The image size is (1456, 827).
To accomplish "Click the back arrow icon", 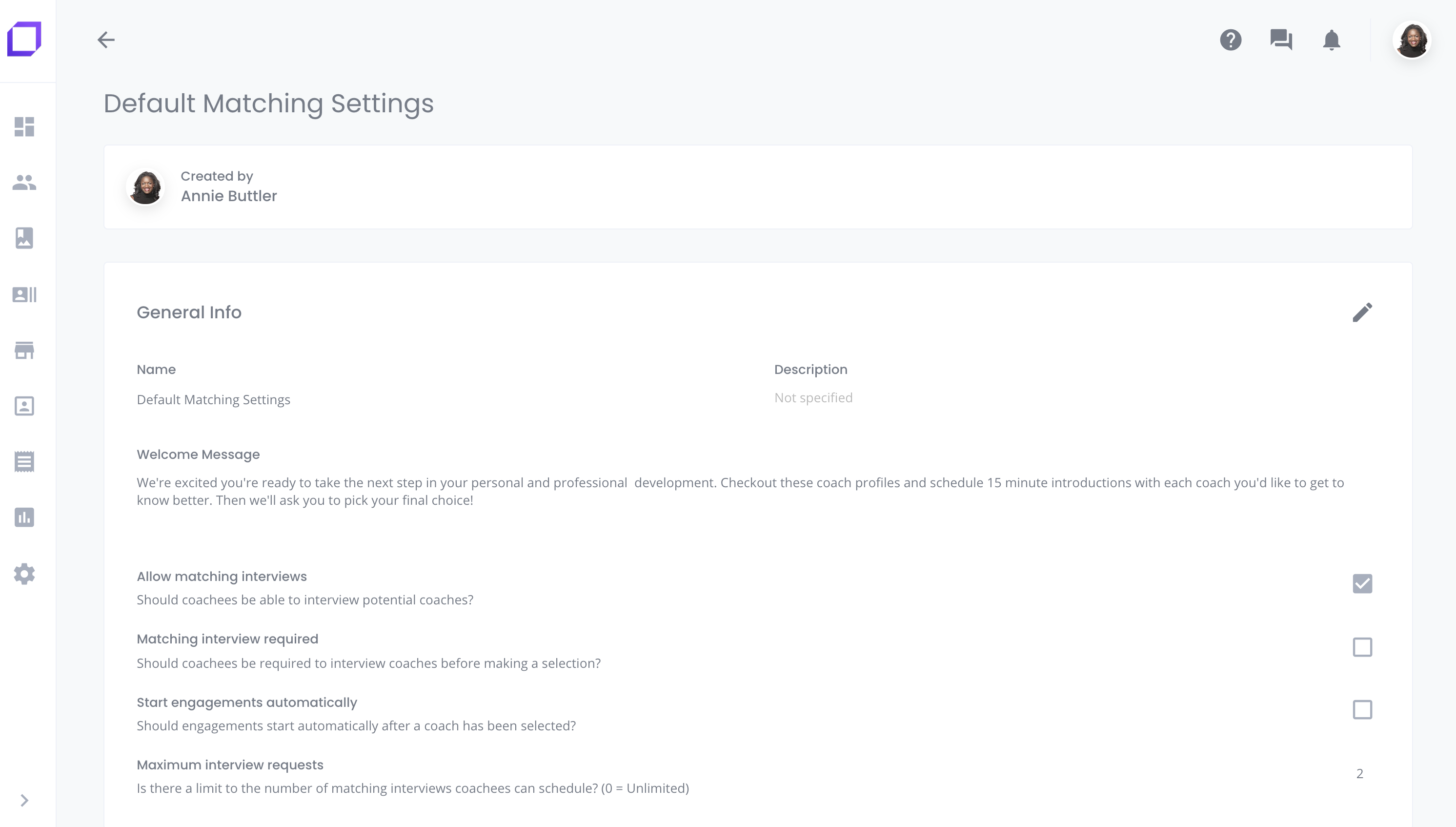I will (x=106, y=40).
